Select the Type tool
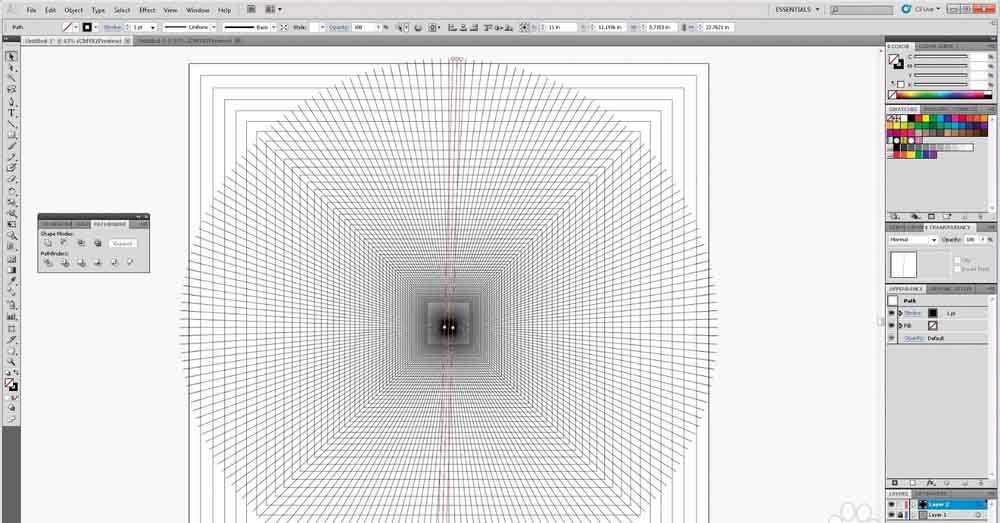Viewport: 1000px width, 523px height. tap(11, 113)
